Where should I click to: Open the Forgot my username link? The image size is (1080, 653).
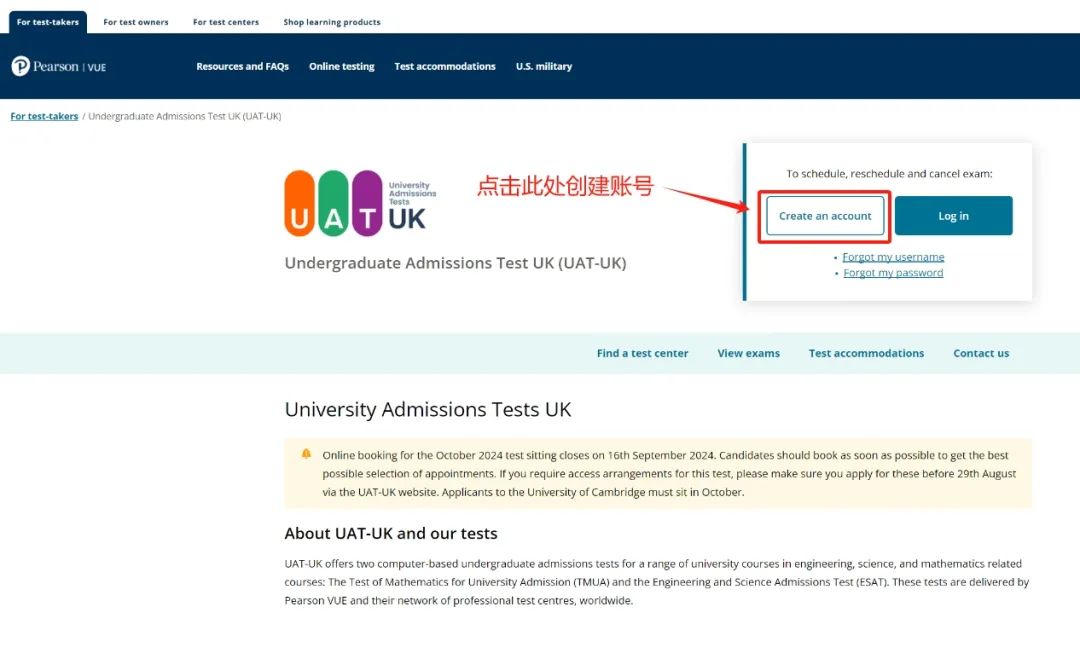pos(893,257)
